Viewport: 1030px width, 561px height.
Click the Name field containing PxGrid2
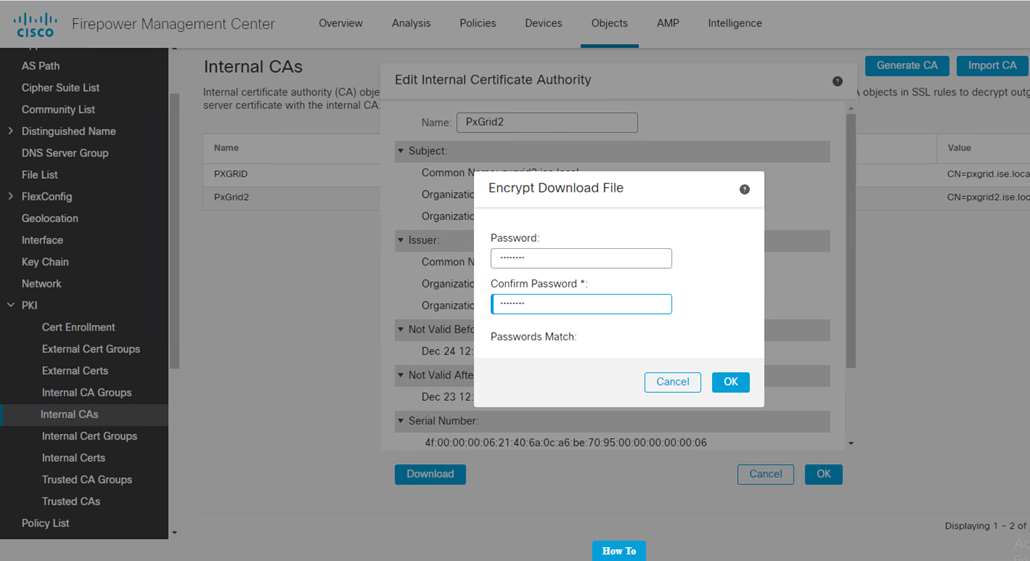(547, 122)
